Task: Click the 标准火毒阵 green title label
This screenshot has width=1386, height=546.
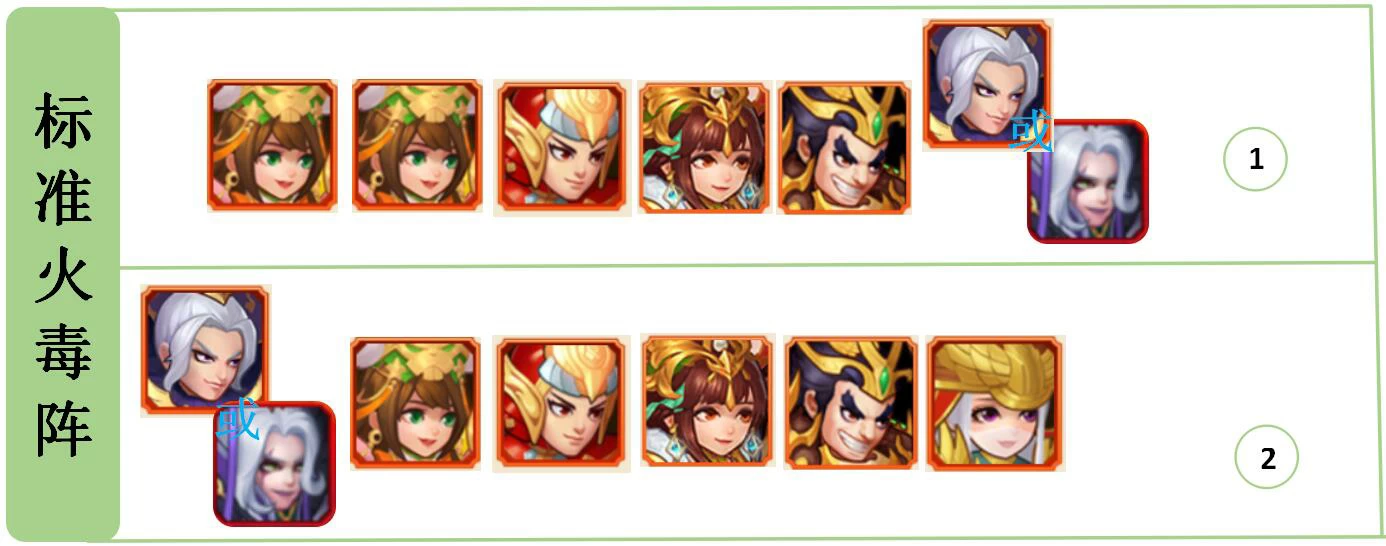Action: tap(62, 274)
